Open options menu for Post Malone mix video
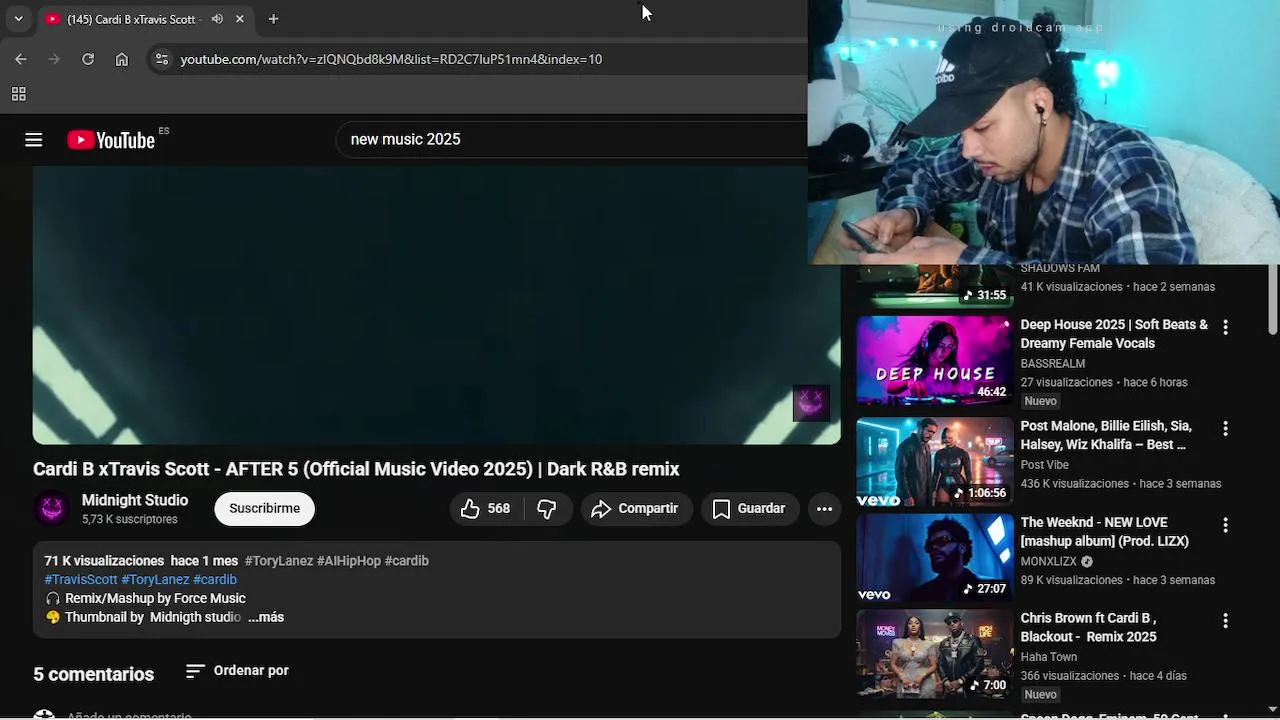 point(1225,428)
